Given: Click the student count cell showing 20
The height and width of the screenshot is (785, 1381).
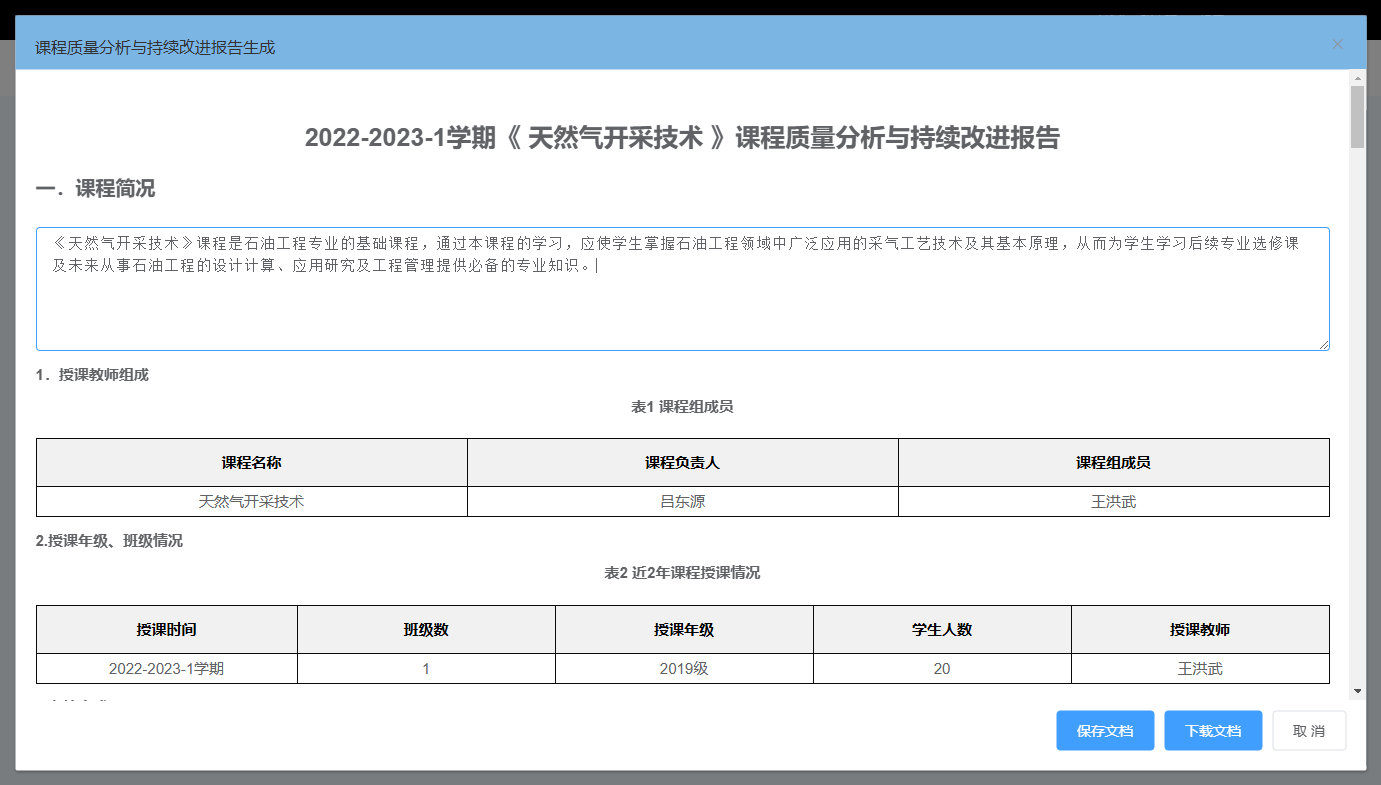Looking at the screenshot, I should point(941,668).
